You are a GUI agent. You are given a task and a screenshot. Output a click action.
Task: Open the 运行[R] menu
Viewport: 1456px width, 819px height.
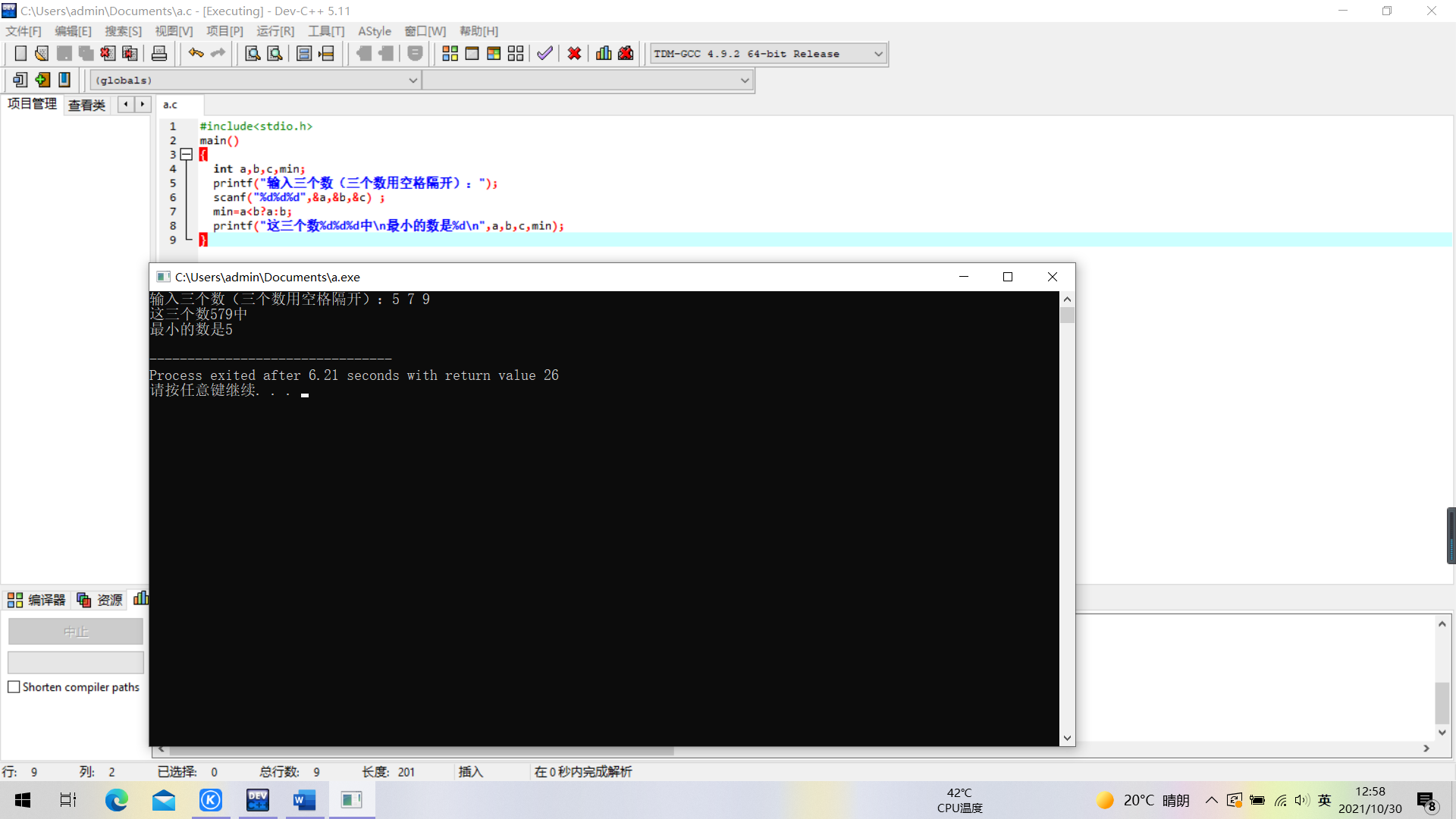[x=275, y=31]
